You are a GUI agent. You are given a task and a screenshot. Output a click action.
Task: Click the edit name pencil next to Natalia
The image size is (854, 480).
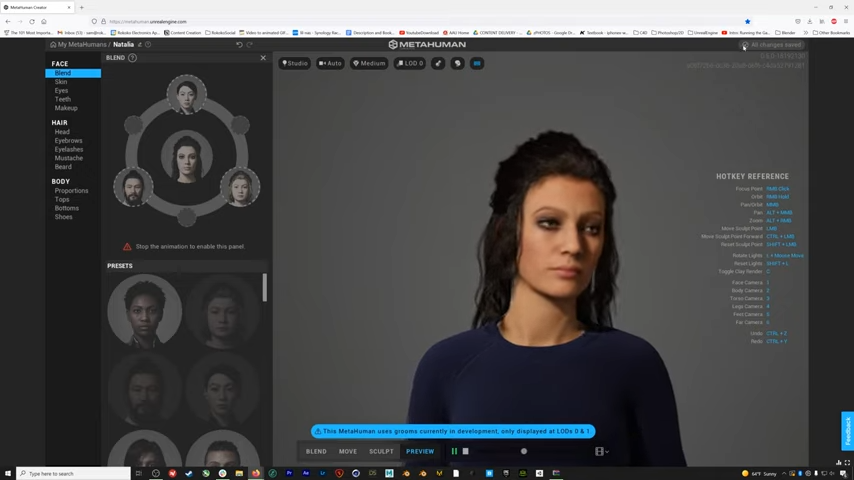coord(139,45)
